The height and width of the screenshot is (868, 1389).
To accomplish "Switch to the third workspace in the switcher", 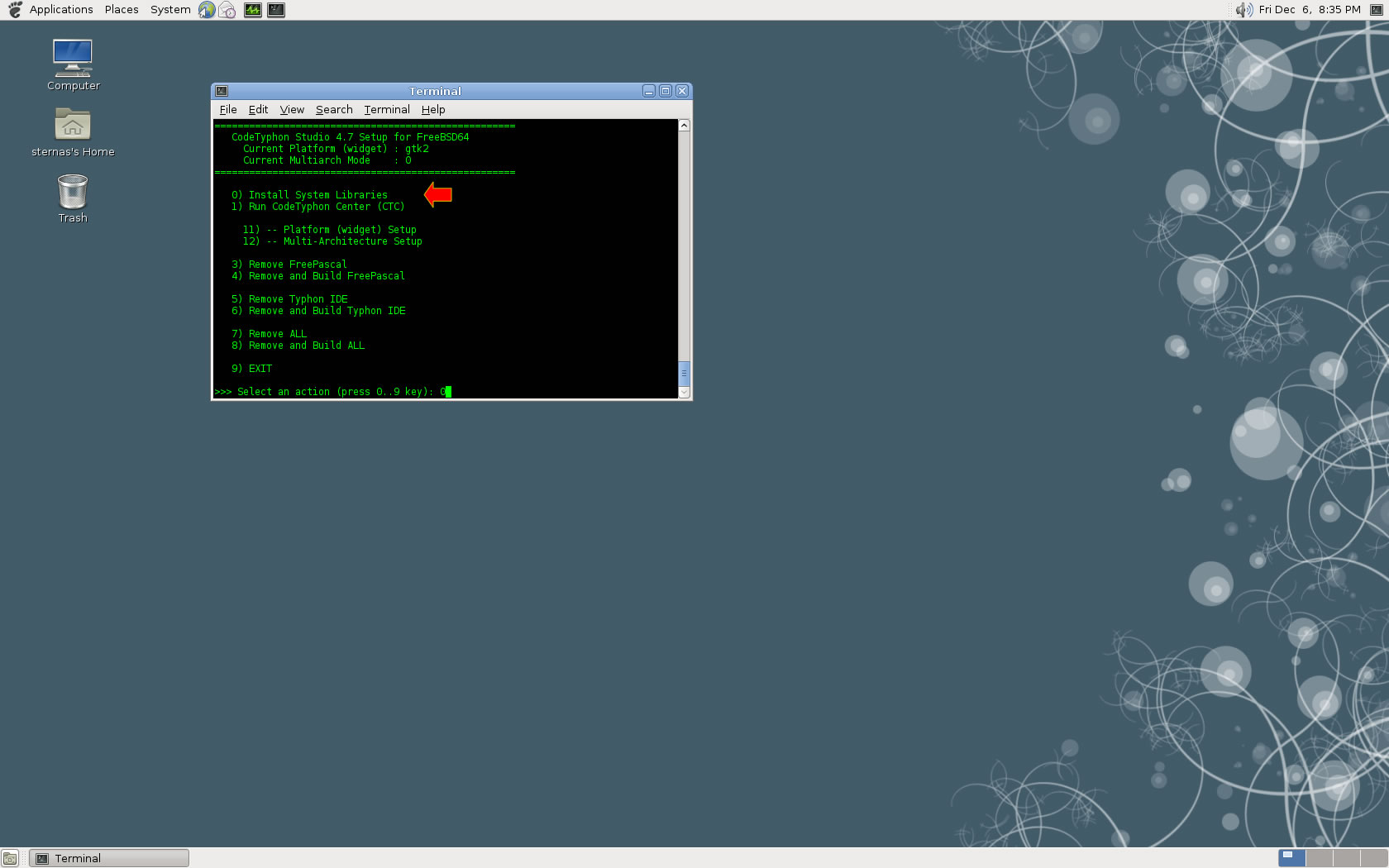I will [x=1347, y=858].
